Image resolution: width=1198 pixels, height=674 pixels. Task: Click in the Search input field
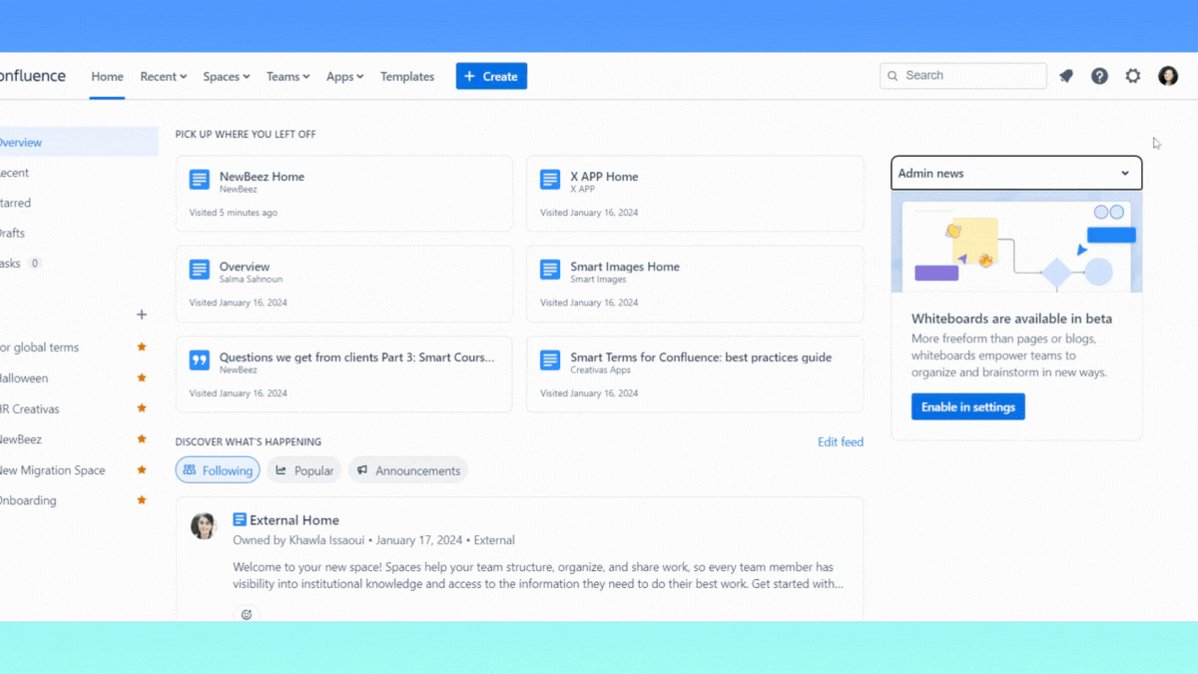(963, 76)
